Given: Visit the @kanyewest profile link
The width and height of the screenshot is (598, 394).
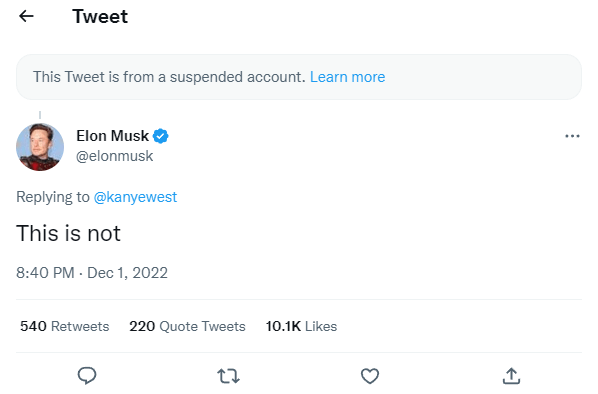Looking at the screenshot, I should coord(135,197).
